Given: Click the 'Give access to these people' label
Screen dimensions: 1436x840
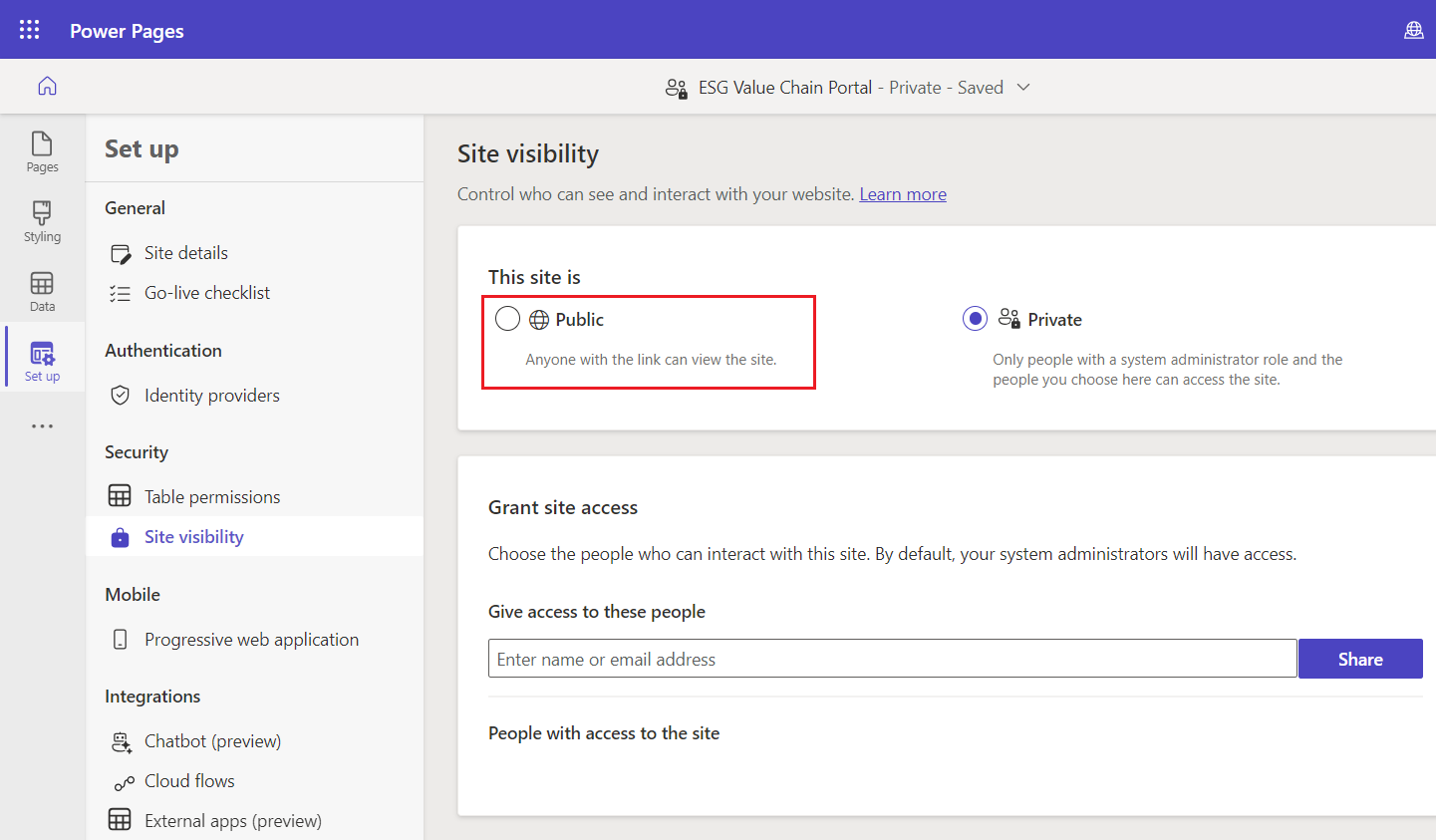Looking at the screenshot, I should [597, 612].
